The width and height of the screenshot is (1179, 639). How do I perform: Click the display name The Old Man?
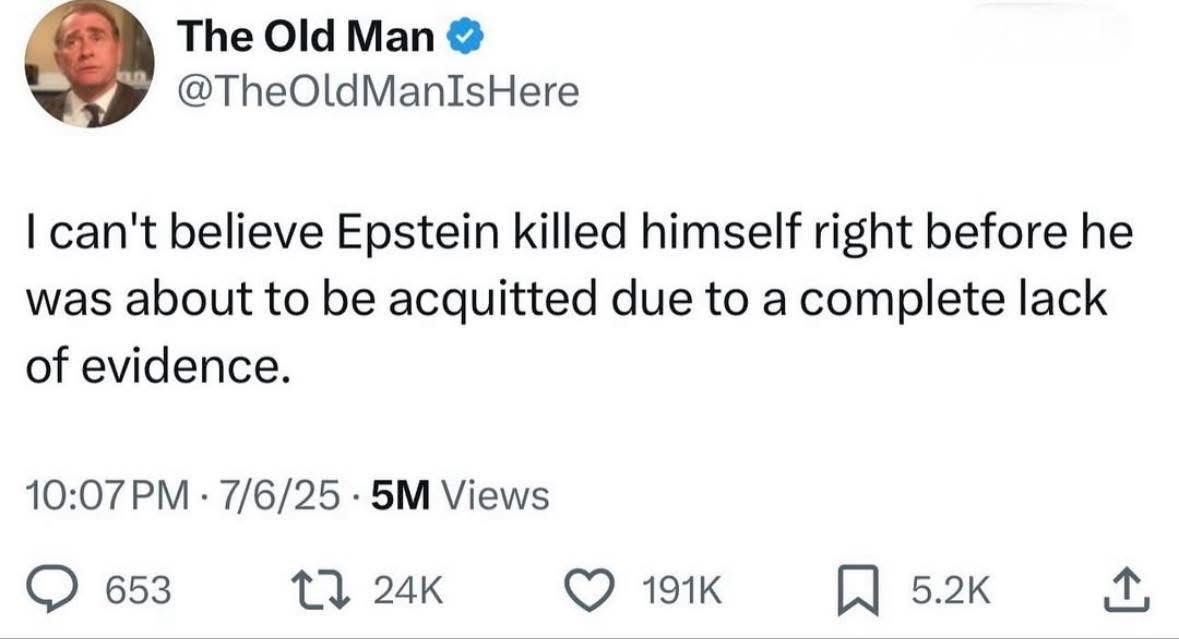306,36
